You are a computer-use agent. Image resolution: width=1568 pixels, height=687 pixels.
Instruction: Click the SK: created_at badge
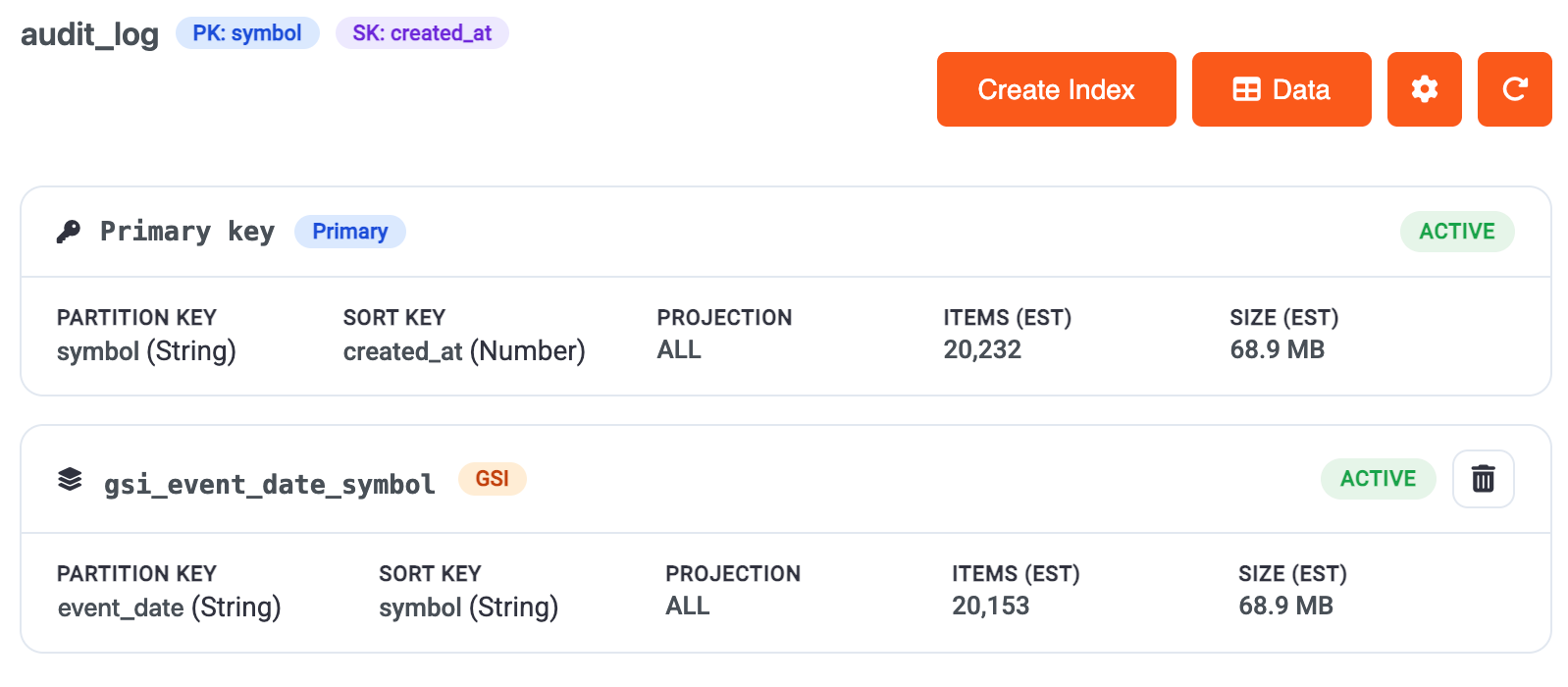tap(422, 33)
